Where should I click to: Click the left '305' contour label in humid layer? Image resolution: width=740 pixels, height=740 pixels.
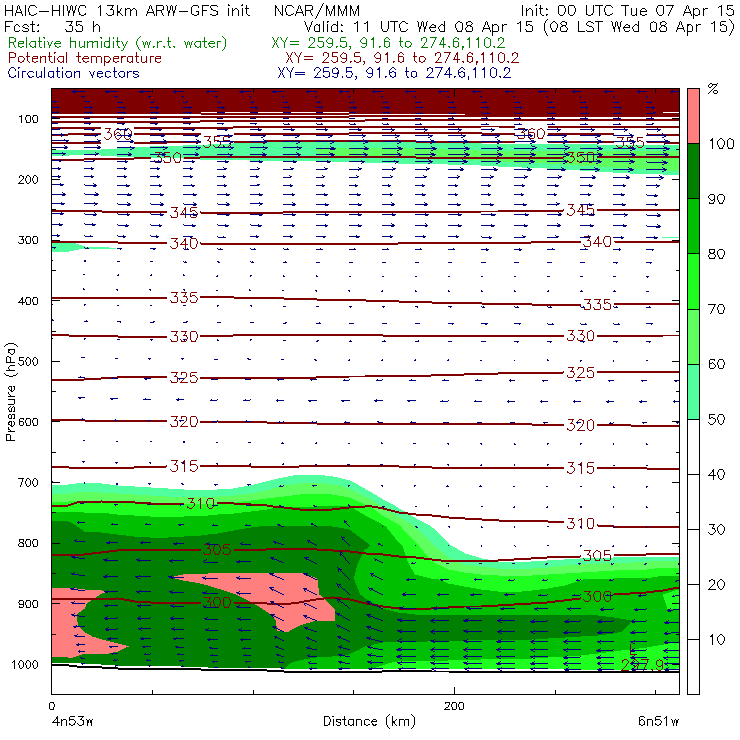tap(217, 550)
